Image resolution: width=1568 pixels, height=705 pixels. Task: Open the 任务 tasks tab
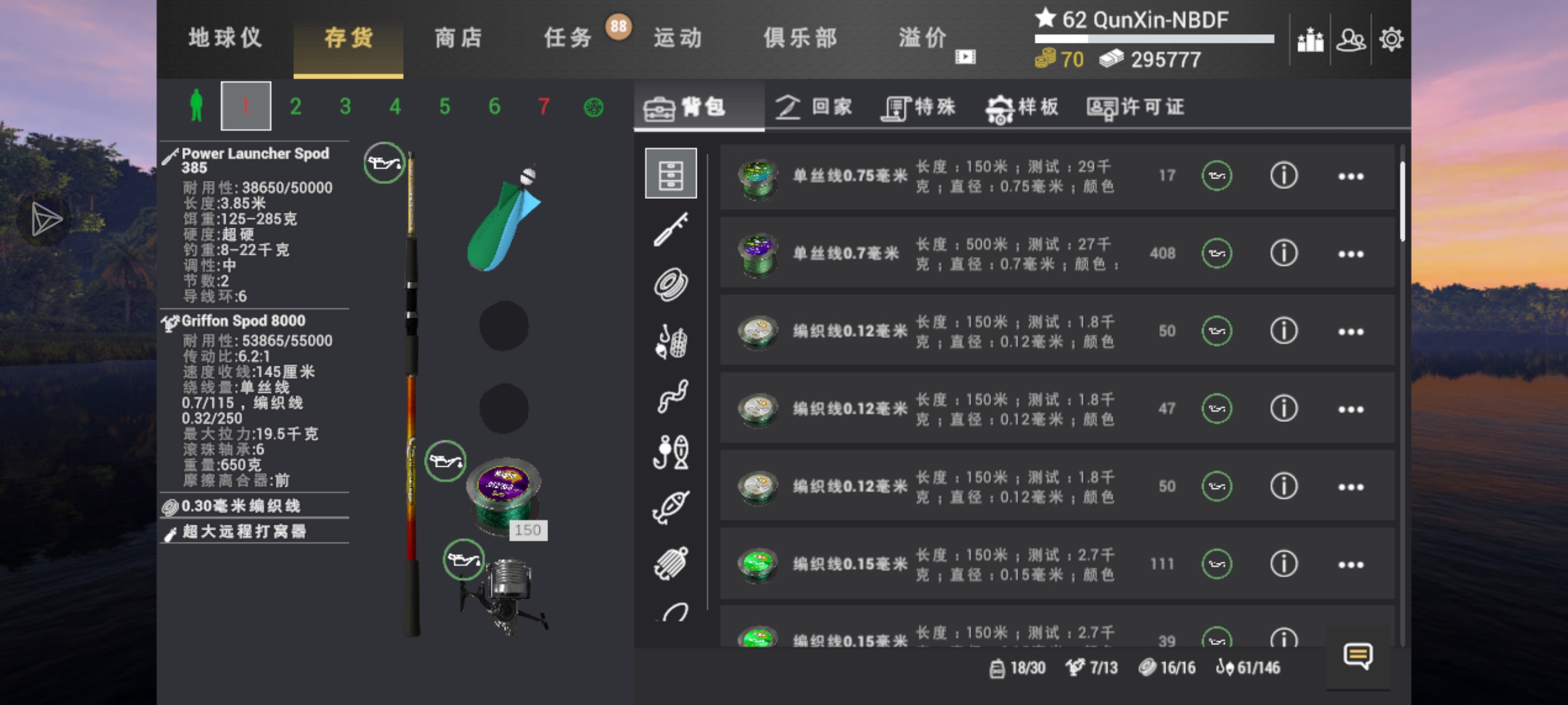pos(567,38)
